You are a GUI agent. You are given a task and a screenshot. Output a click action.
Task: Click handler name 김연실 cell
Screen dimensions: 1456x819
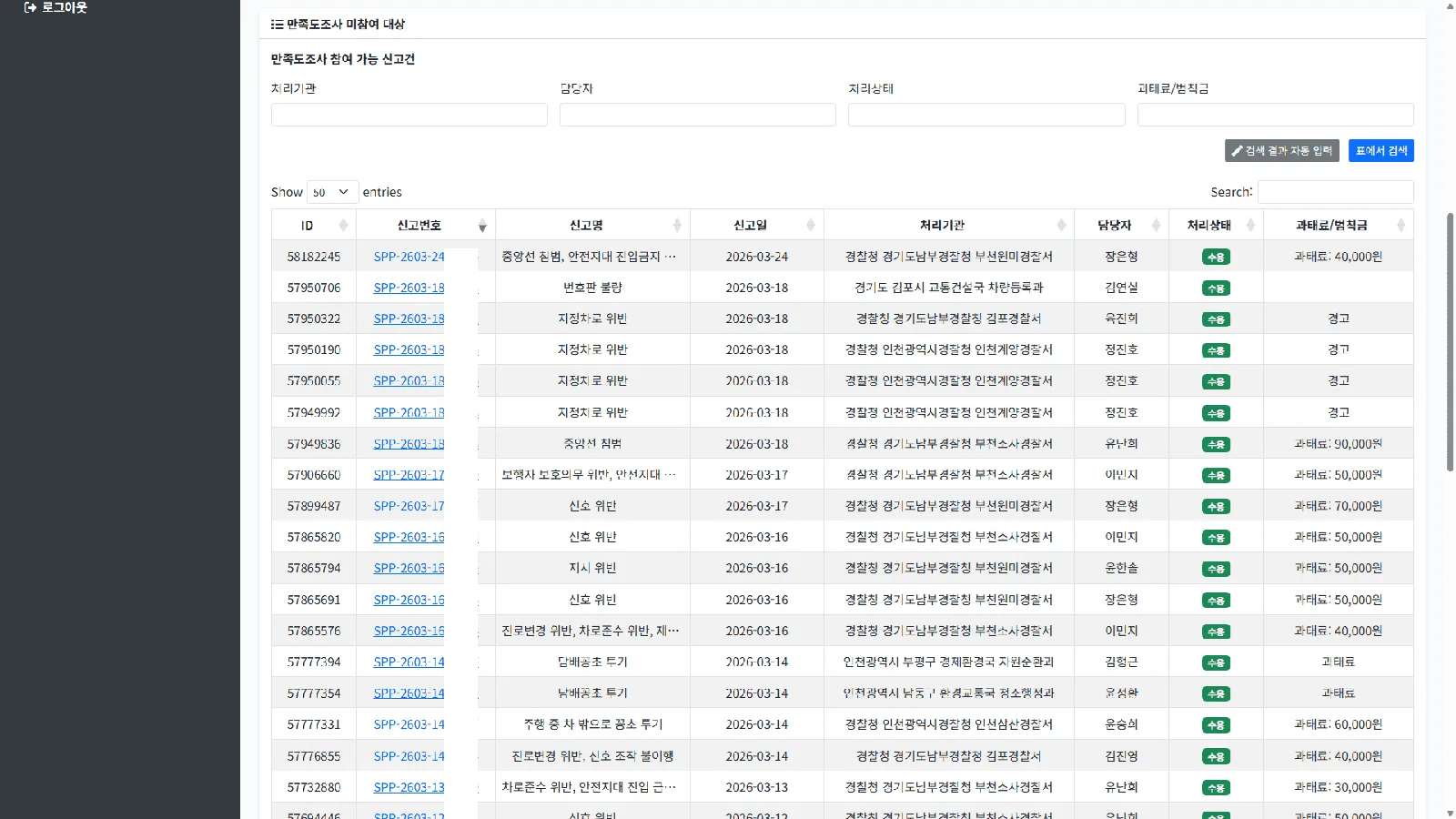(1121, 288)
